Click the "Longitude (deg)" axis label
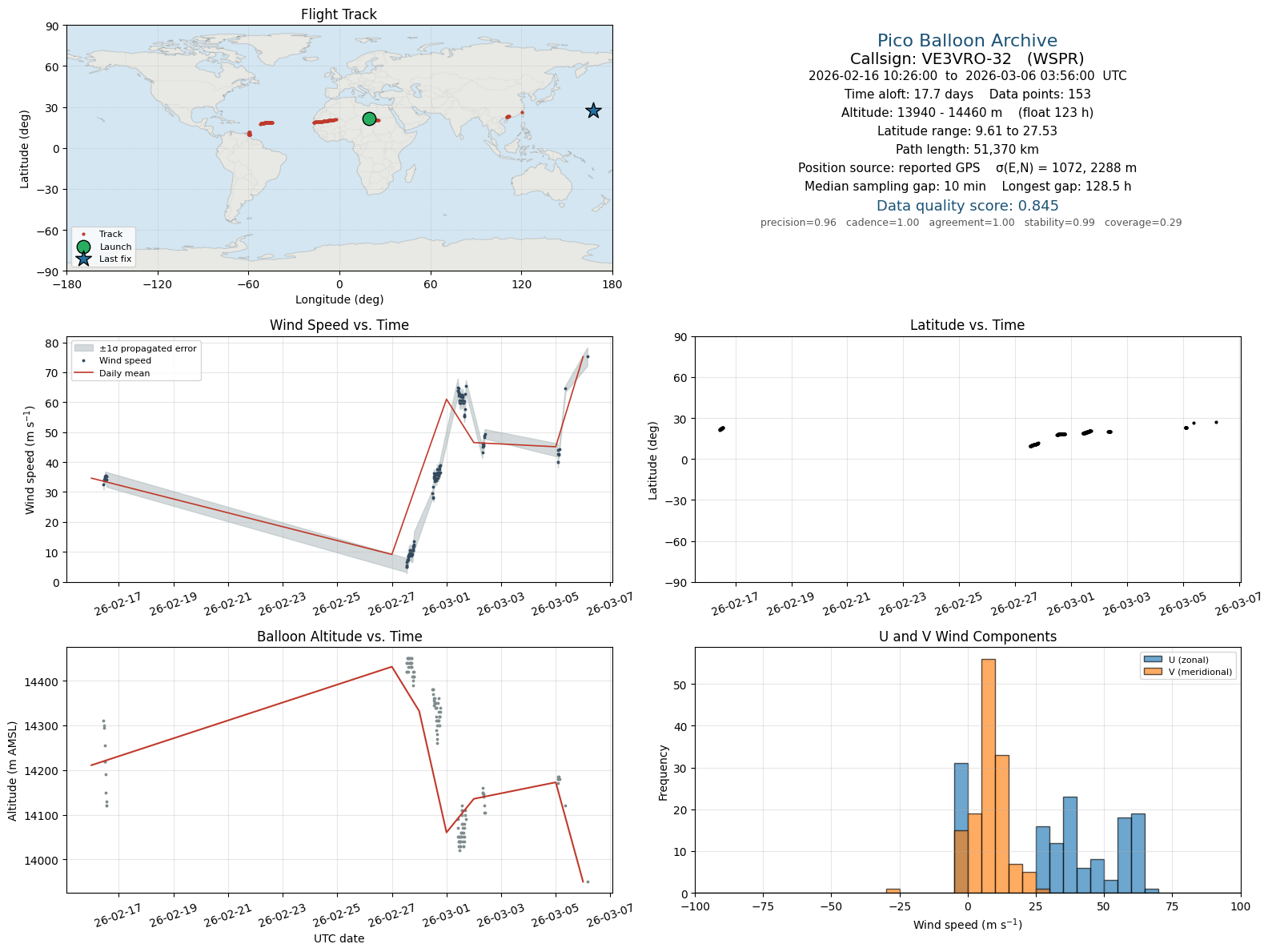1272x952 pixels. coord(339,299)
